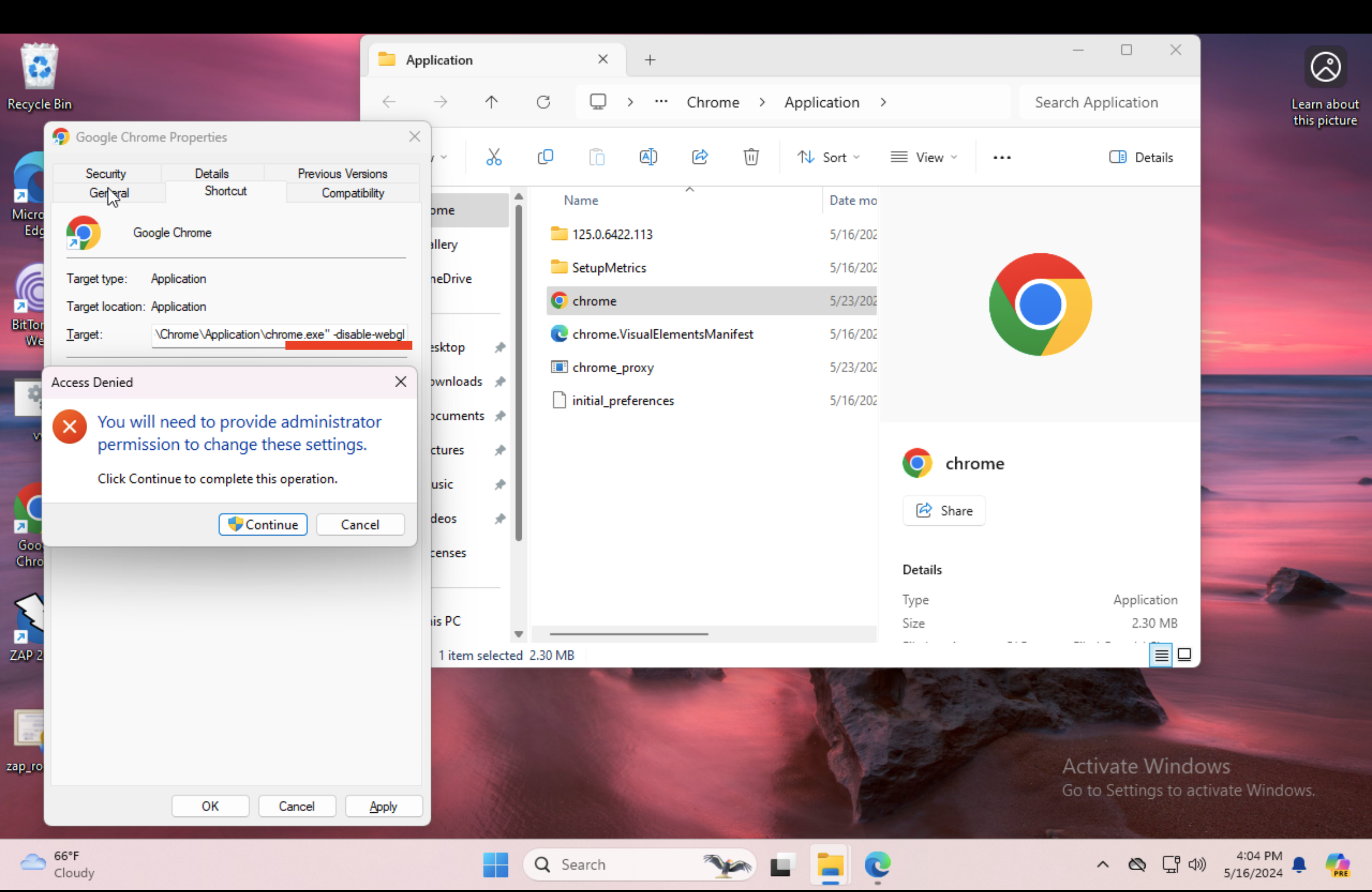Image resolution: width=1372 pixels, height=892 pixels.
Task: Open the View dropdown menu
Action: coord(924,157)
